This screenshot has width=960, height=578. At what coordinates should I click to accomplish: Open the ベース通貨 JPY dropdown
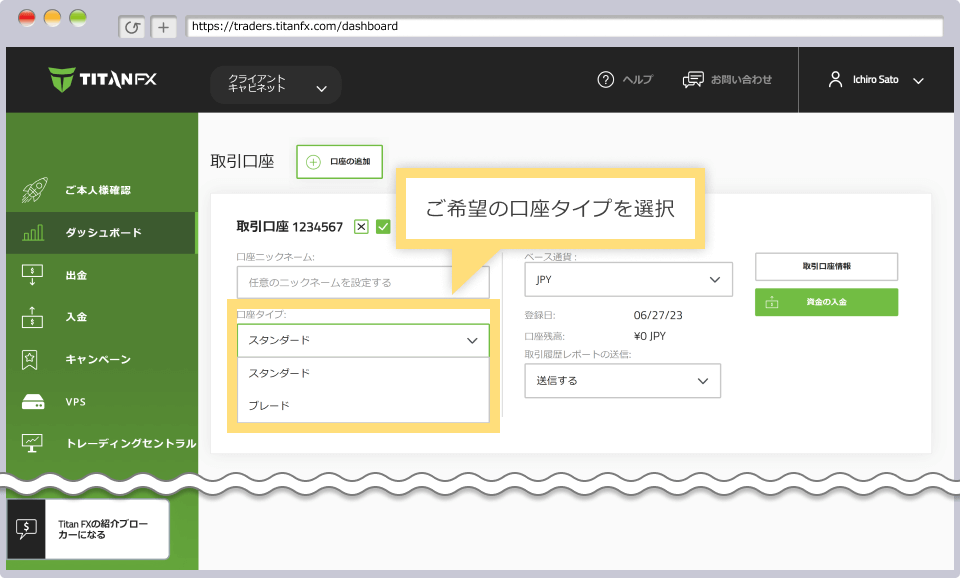tap(628, 280)
